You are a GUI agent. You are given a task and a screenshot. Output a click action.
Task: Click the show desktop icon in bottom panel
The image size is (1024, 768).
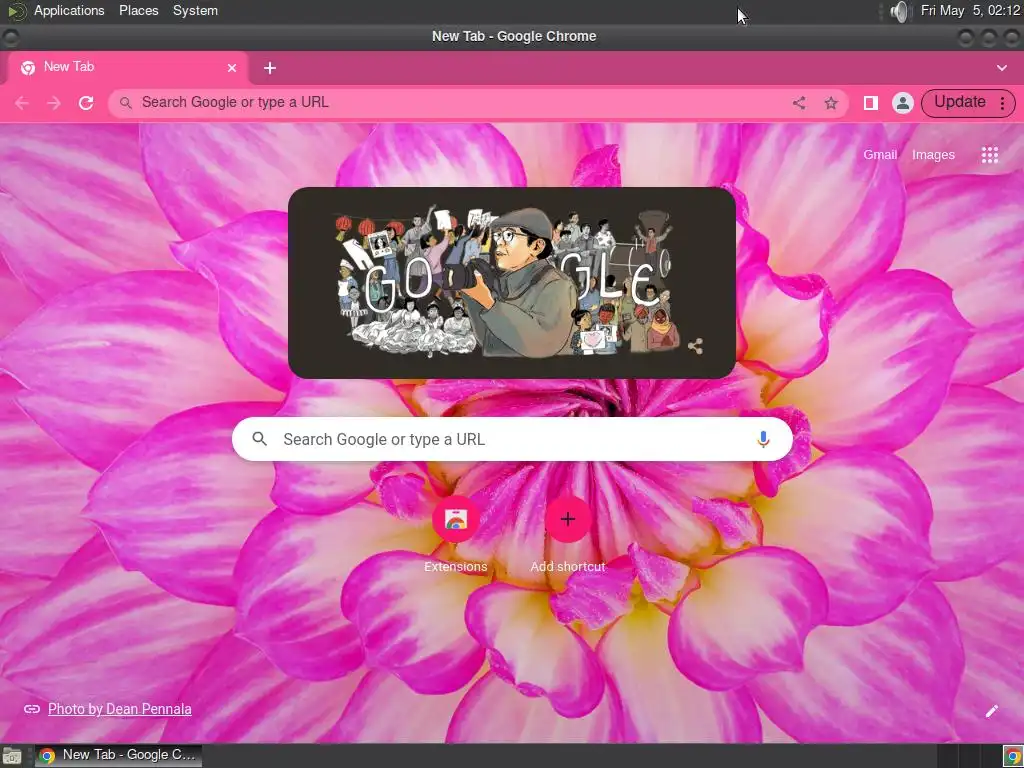11,756
